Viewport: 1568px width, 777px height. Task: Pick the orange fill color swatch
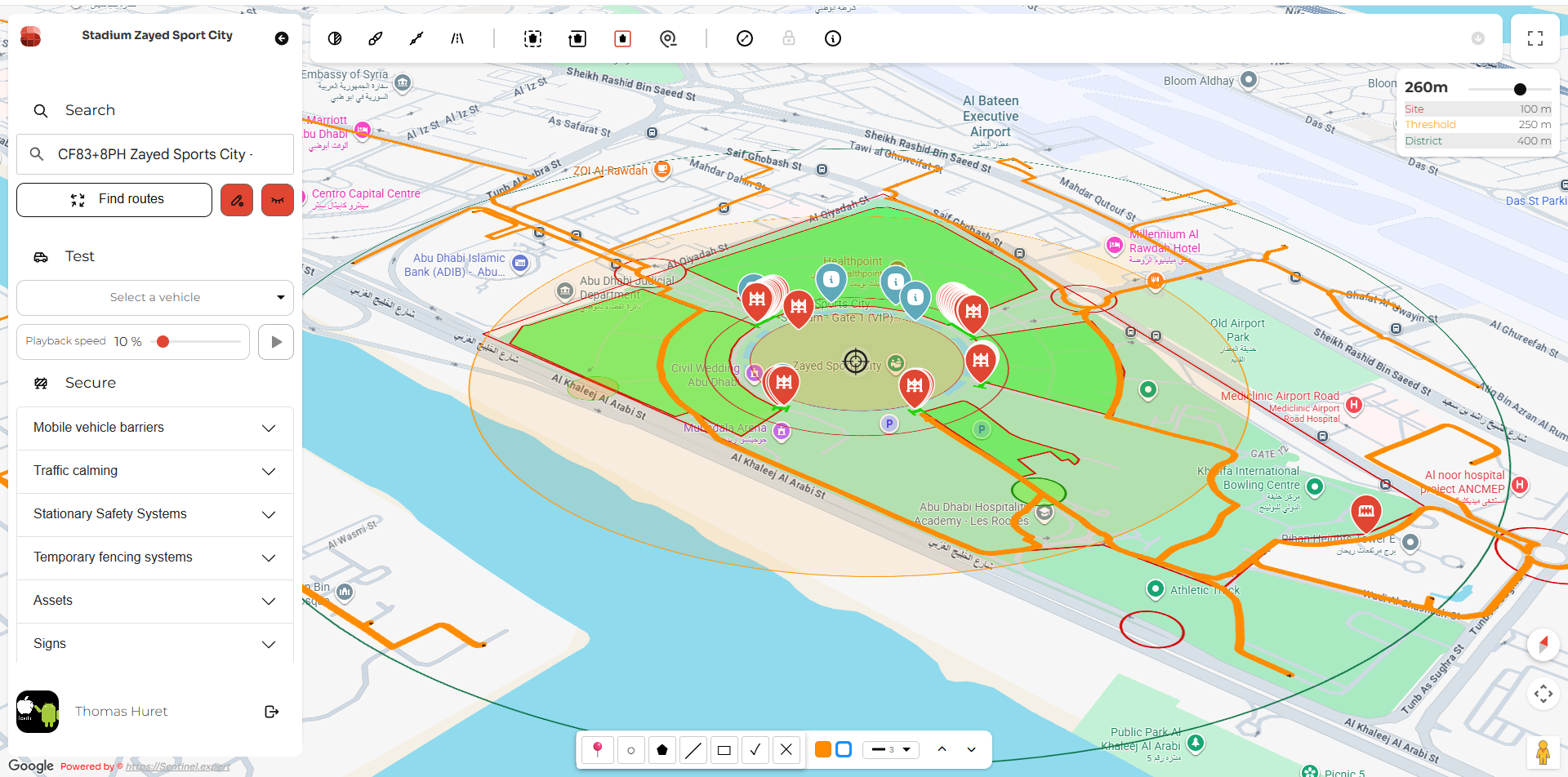(x=823, y=749)
